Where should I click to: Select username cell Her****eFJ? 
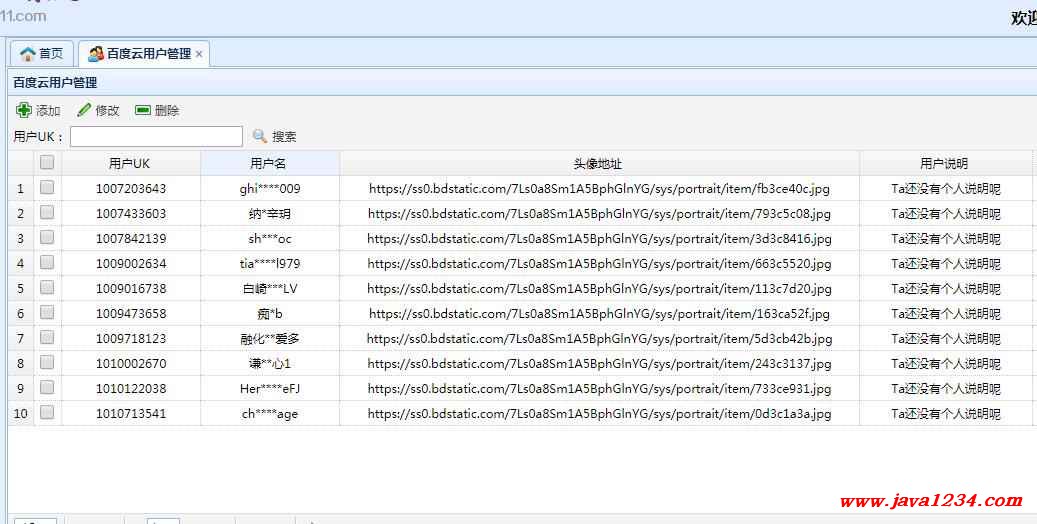(x=270, y=388)
